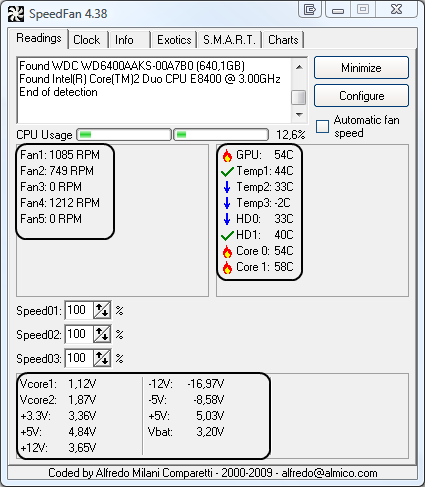Switch to the Exotics tab
The width and height of the screenshot is (425, 487).
click(x=174, y=40)
